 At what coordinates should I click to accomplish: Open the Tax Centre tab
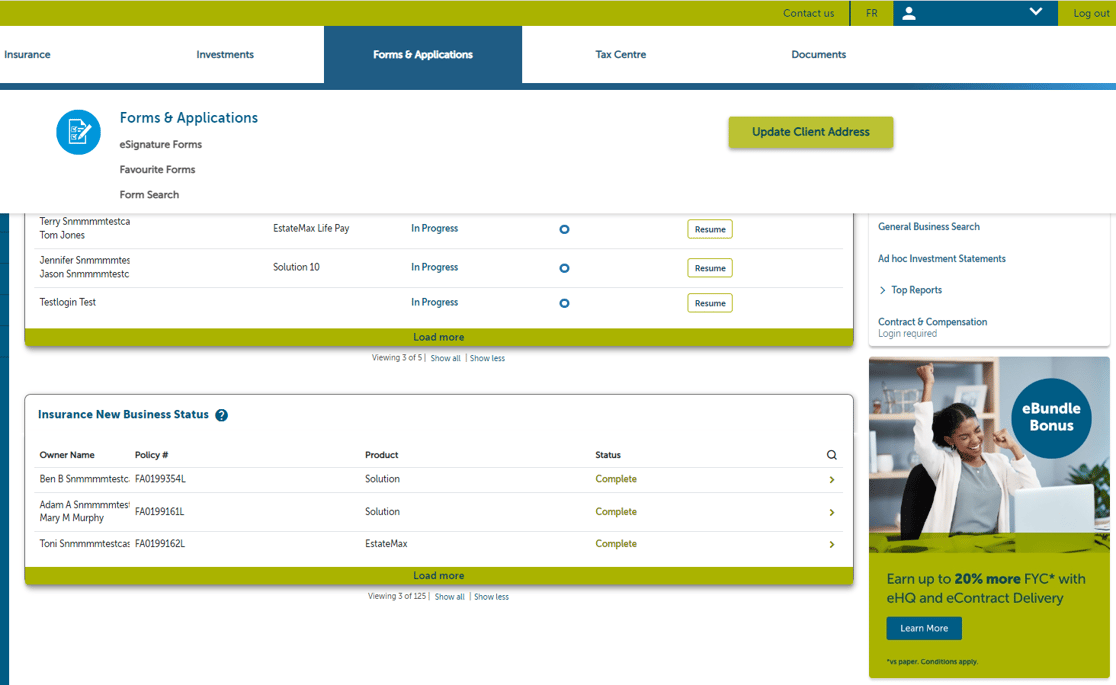coord(620,55)
